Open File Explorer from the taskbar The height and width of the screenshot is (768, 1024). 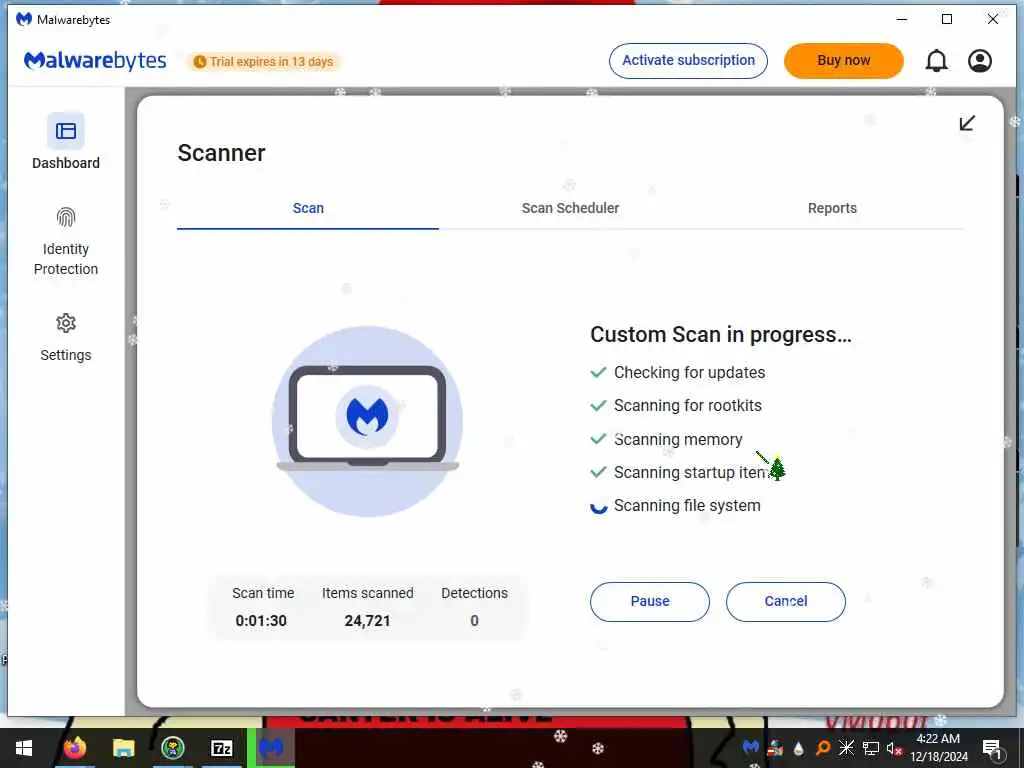coord(123,748)
